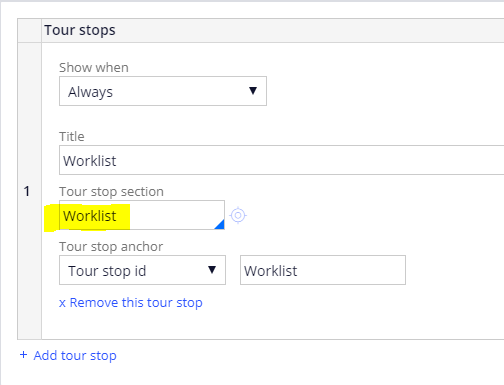
Task: Focus the anchor value field next to Tour stop id
Action: [x=323, y=270]
